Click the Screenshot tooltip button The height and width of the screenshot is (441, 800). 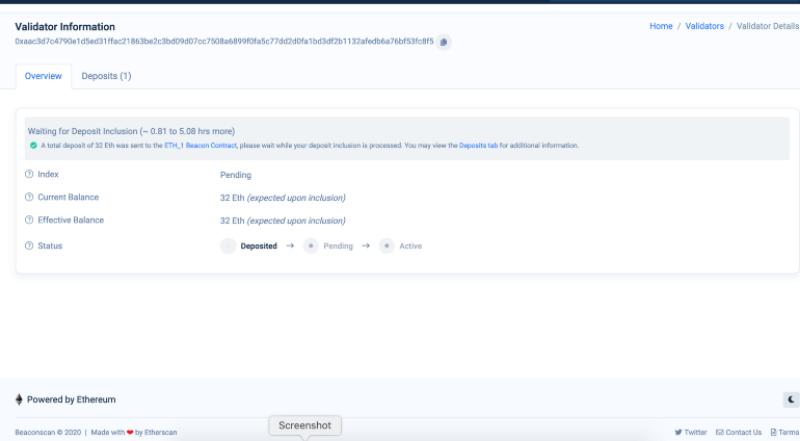coord(304,426)
